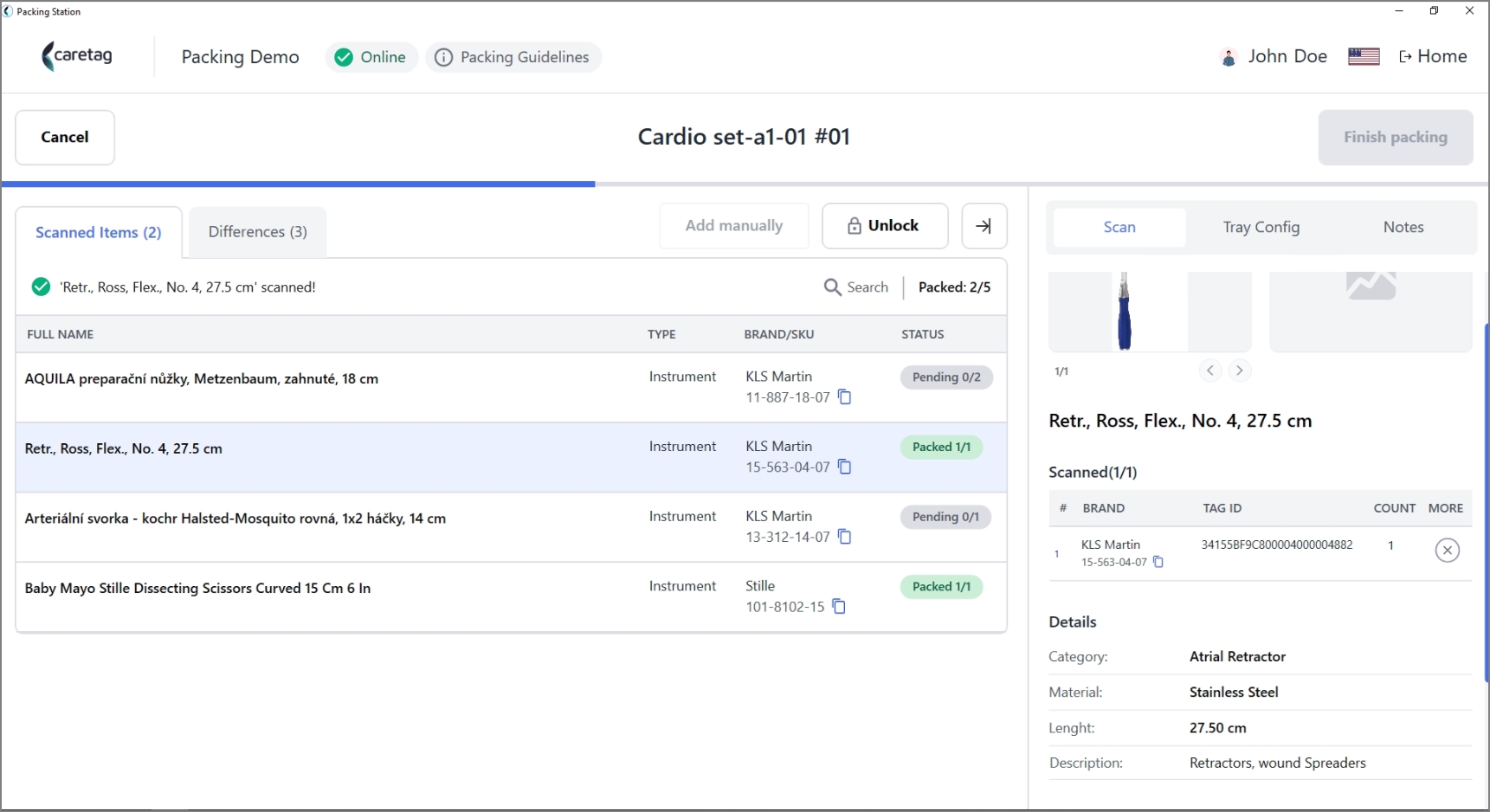Copy SKU in scanned details table
Image resolution: width=1490 pixels, height=812 pixels.
click(1158, 563)
